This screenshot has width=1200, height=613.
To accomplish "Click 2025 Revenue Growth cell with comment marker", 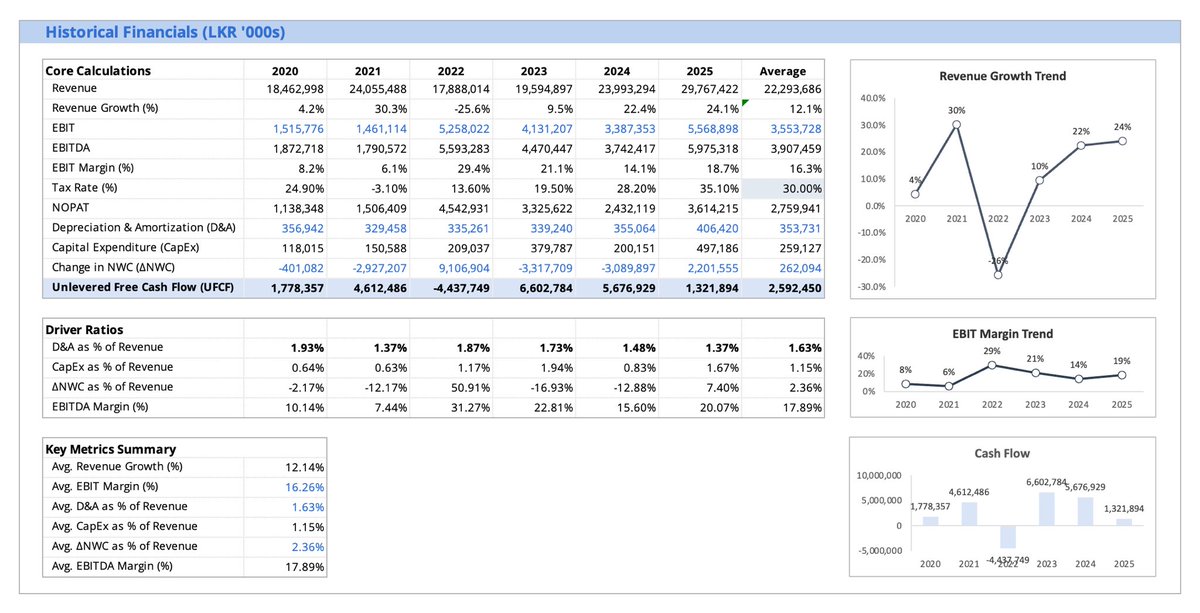I will pyautogui.click(x=721, y=109).
